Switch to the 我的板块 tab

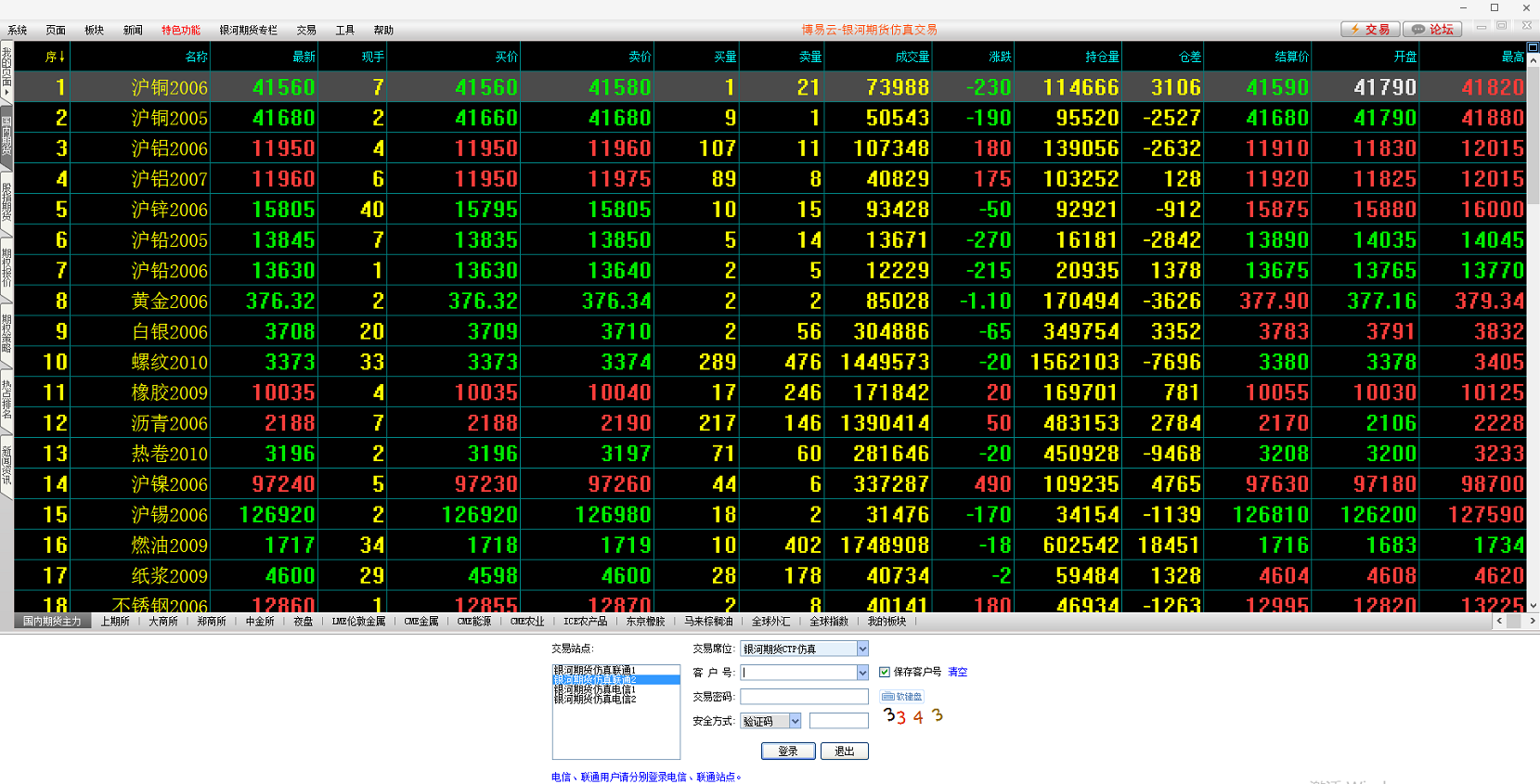tap(886, 622)
